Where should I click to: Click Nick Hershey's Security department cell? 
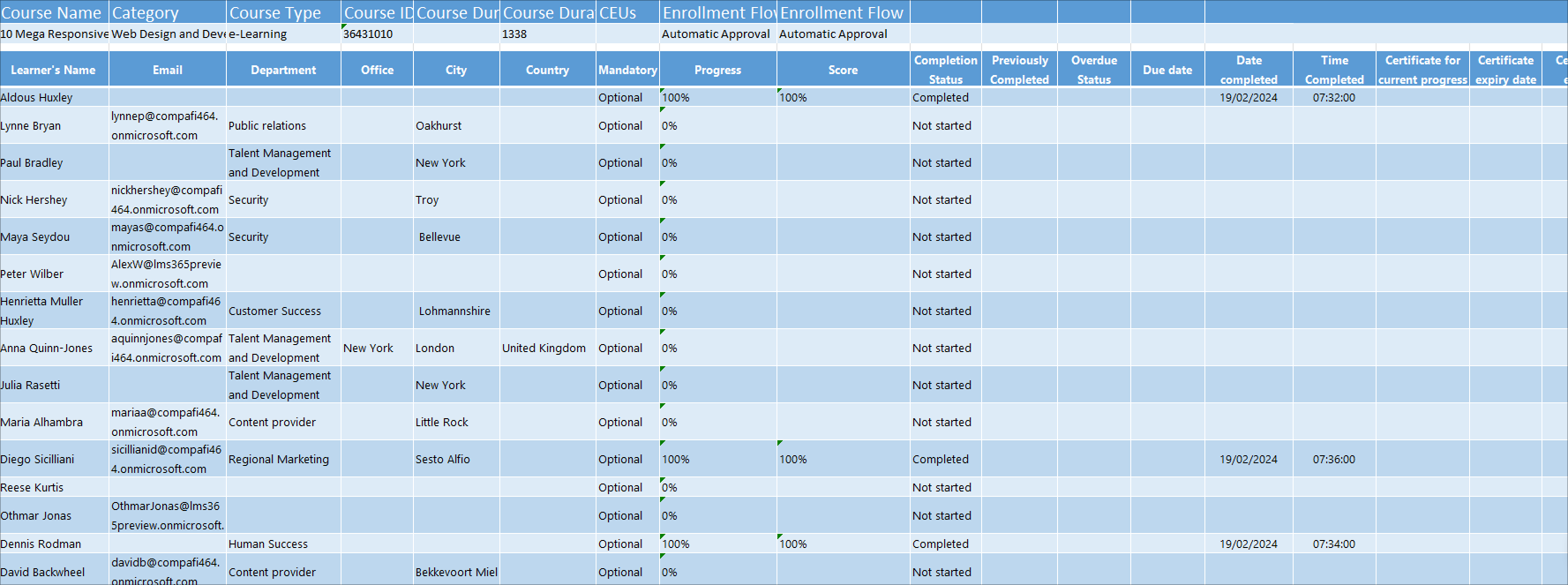[x=283, y=199]
